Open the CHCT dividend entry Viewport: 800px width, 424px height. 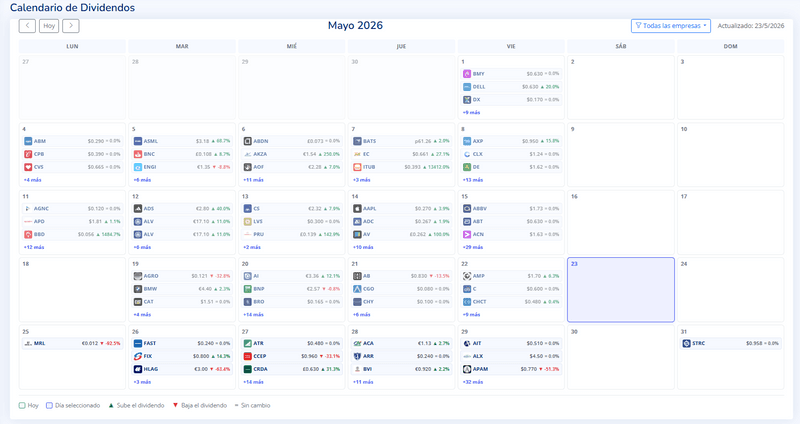[x=511, y=302]
